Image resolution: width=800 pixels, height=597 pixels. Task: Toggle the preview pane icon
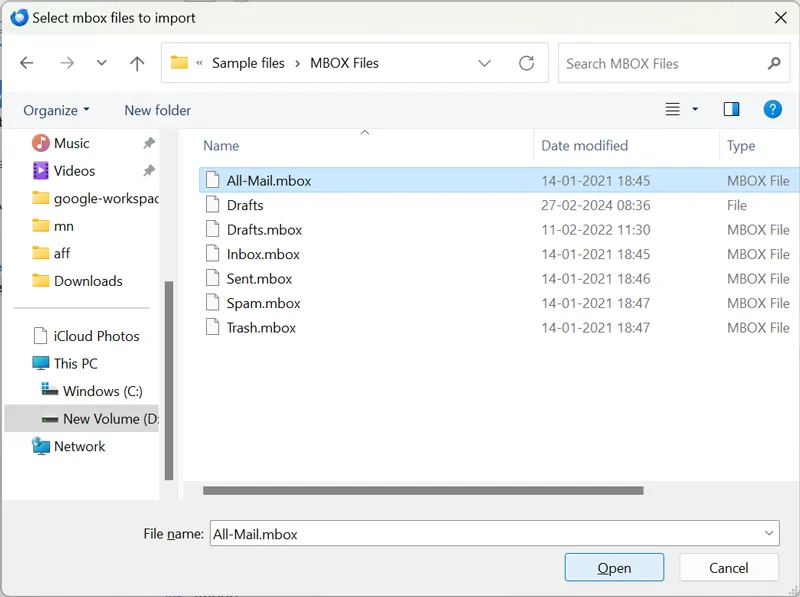[x=731, y=109]
